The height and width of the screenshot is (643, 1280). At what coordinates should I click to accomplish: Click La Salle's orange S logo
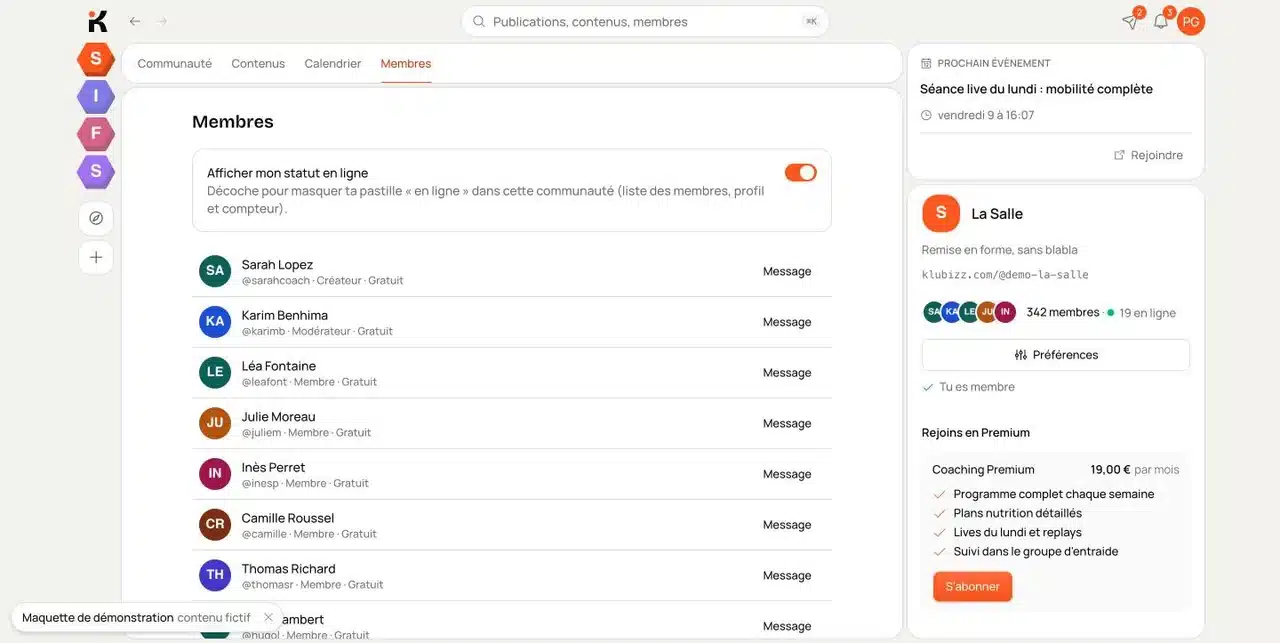pos(941,213)
